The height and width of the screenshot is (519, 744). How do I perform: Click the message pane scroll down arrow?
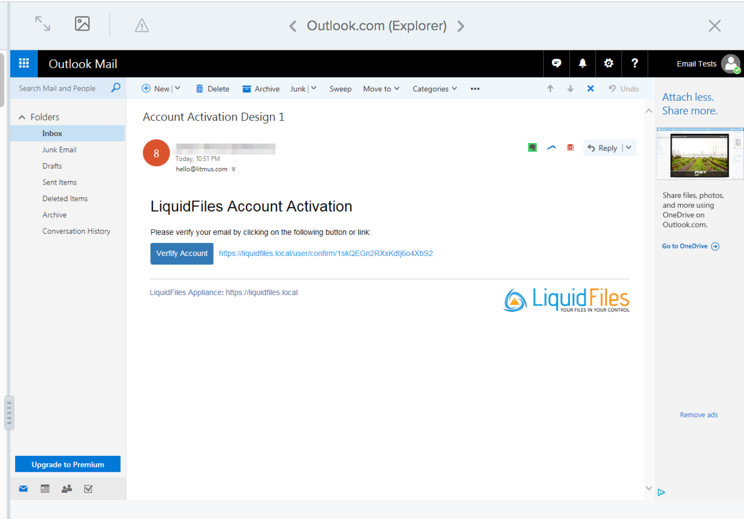[x=649, y=488]
